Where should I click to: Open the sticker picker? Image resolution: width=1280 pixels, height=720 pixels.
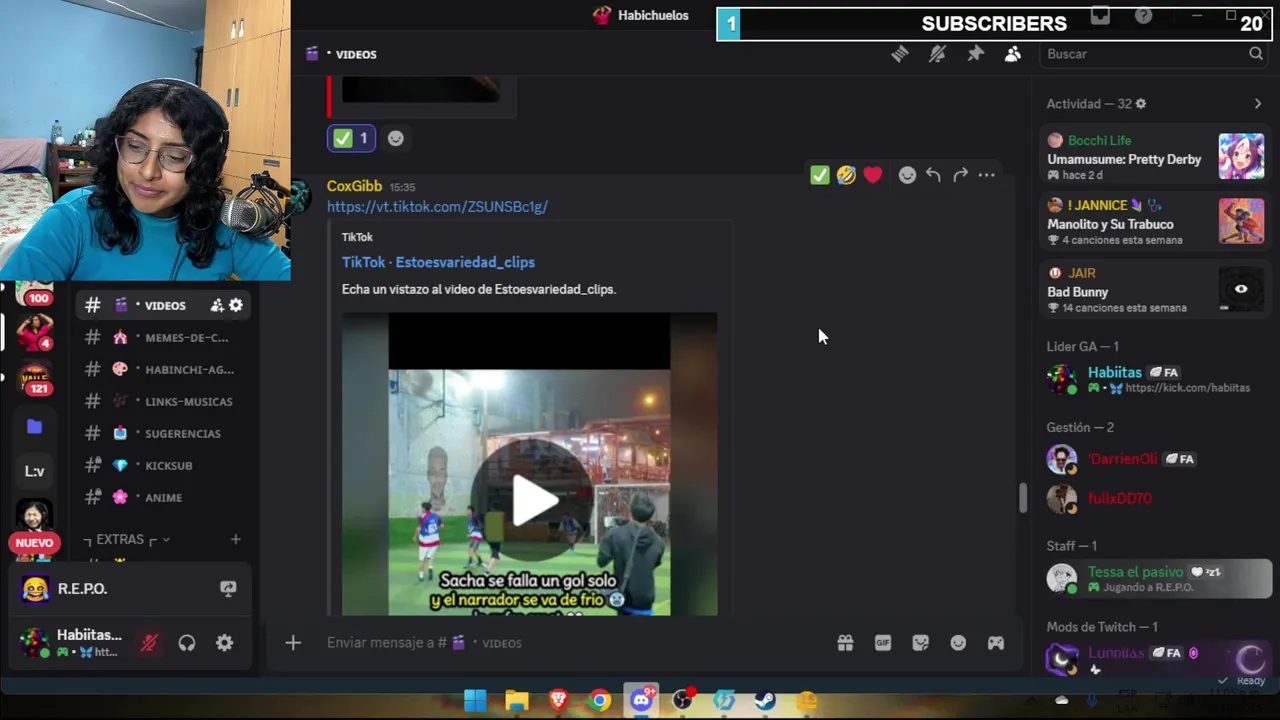[x=921, y=643]
